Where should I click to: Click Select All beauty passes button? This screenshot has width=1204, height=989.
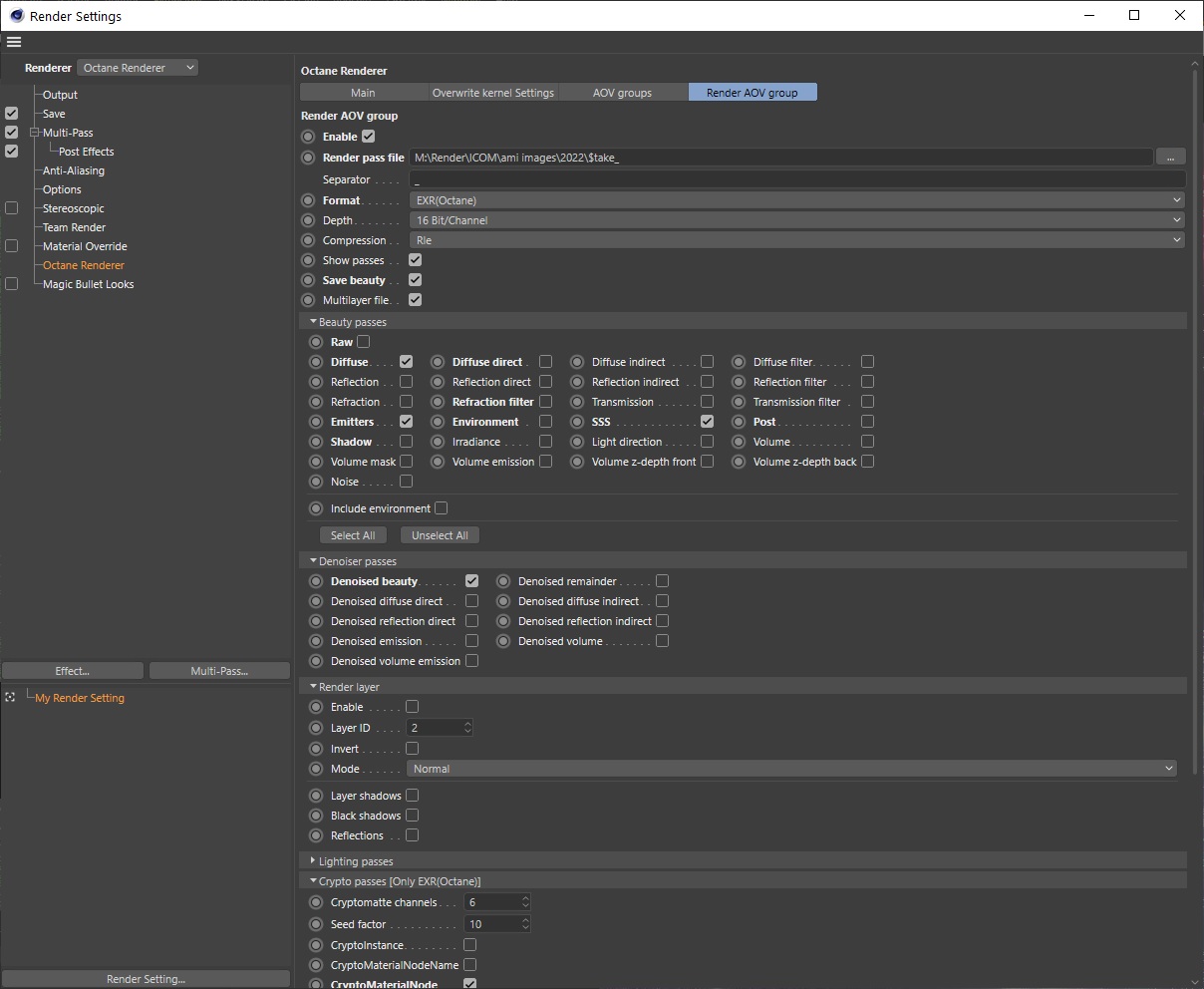click(x=353, y=535)
